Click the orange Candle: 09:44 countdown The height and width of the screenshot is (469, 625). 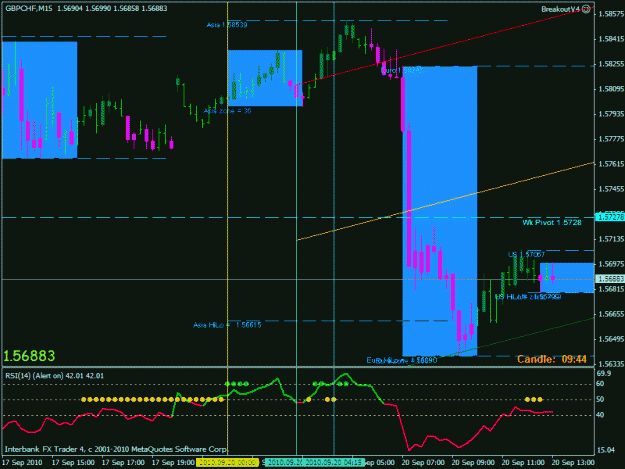click(x=552, y=359)
